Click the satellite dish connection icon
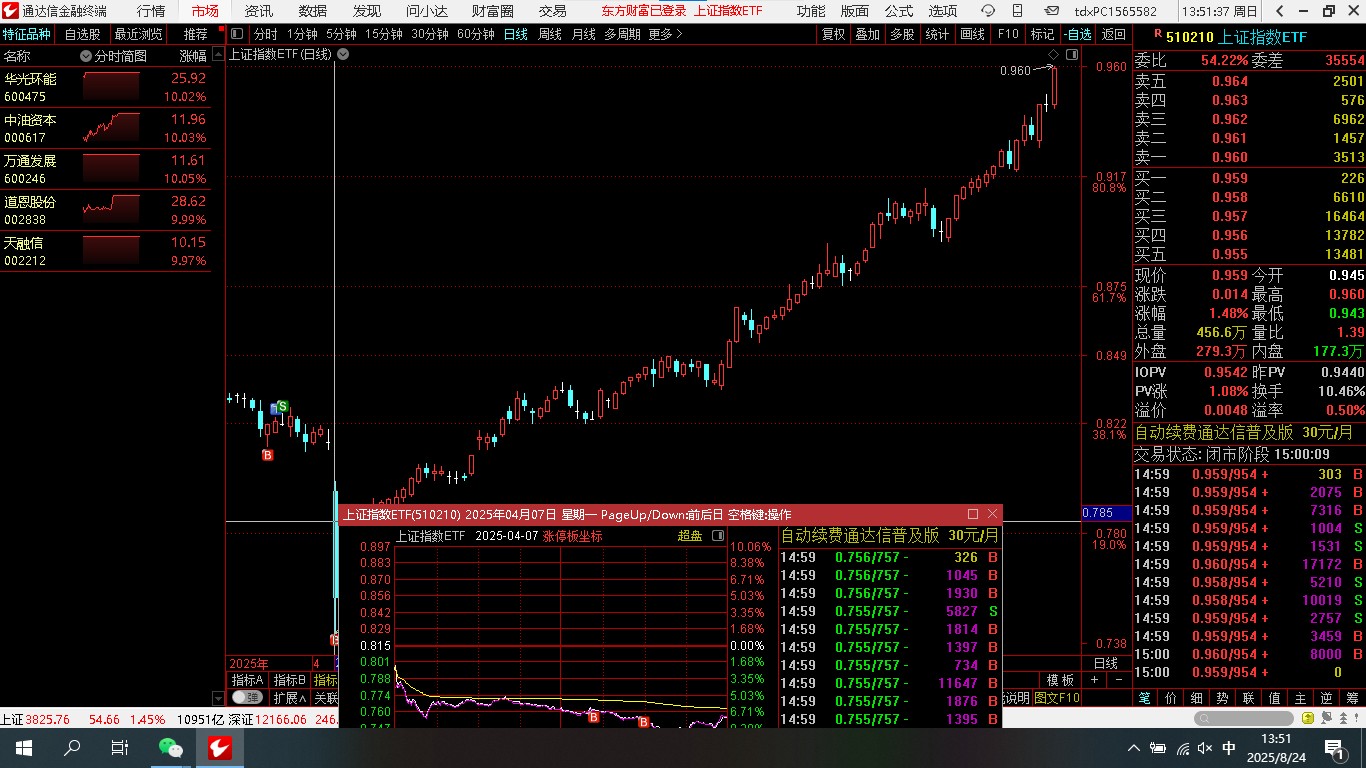This screenshot has height=768, width=1366. click(1326, 718)
